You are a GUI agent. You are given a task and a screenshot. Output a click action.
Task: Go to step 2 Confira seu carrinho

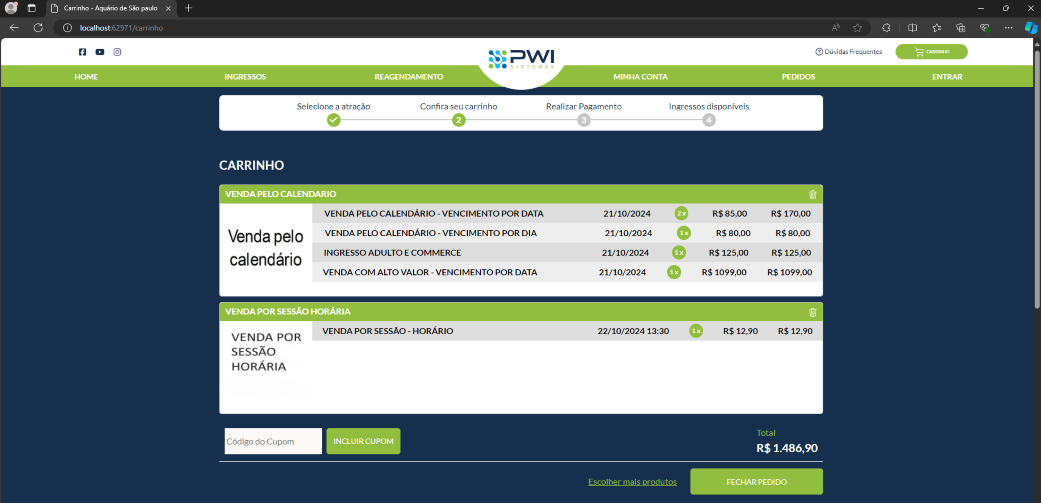pyautogui.click(x=458, y=120)
